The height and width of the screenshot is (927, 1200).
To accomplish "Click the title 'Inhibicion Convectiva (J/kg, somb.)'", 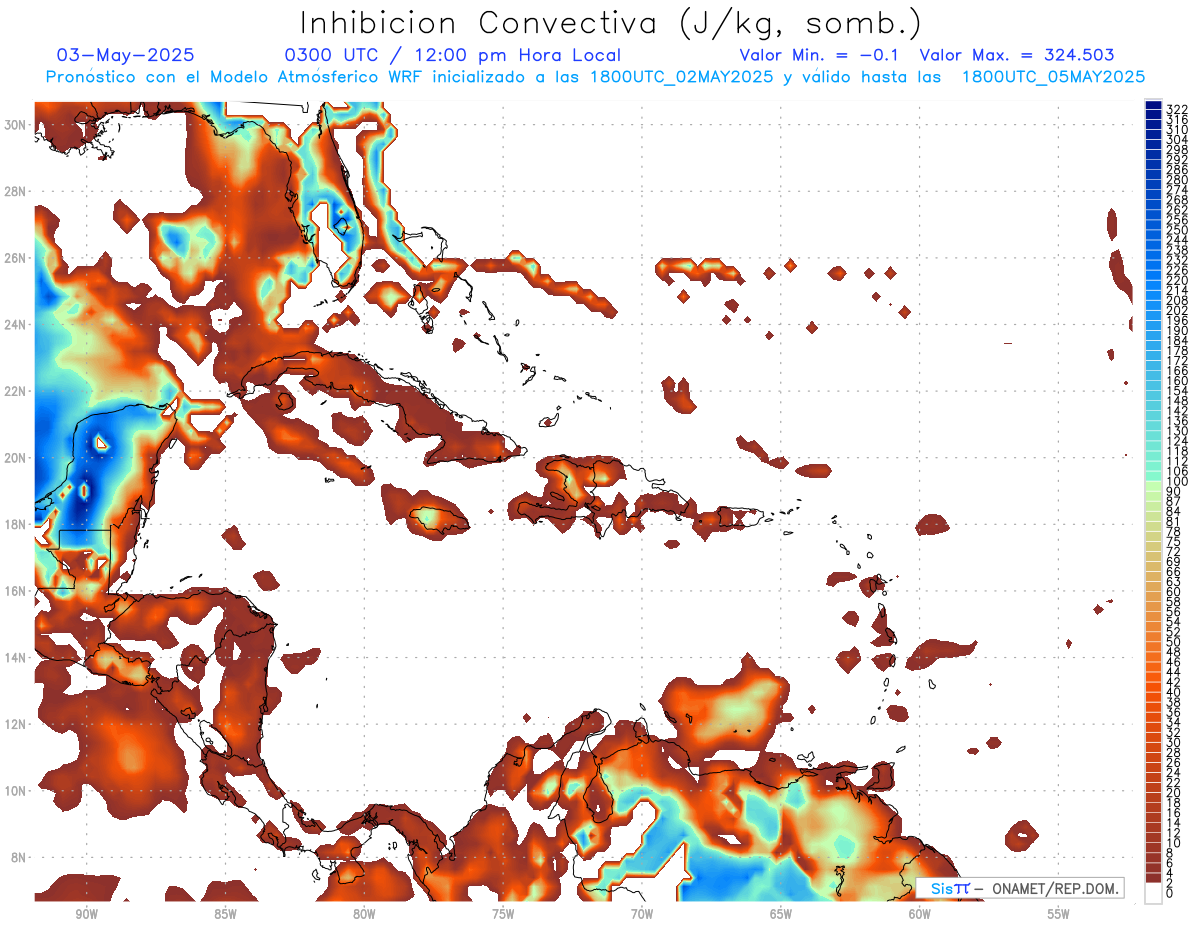I will pyautogui.click(x=611, y=22).
